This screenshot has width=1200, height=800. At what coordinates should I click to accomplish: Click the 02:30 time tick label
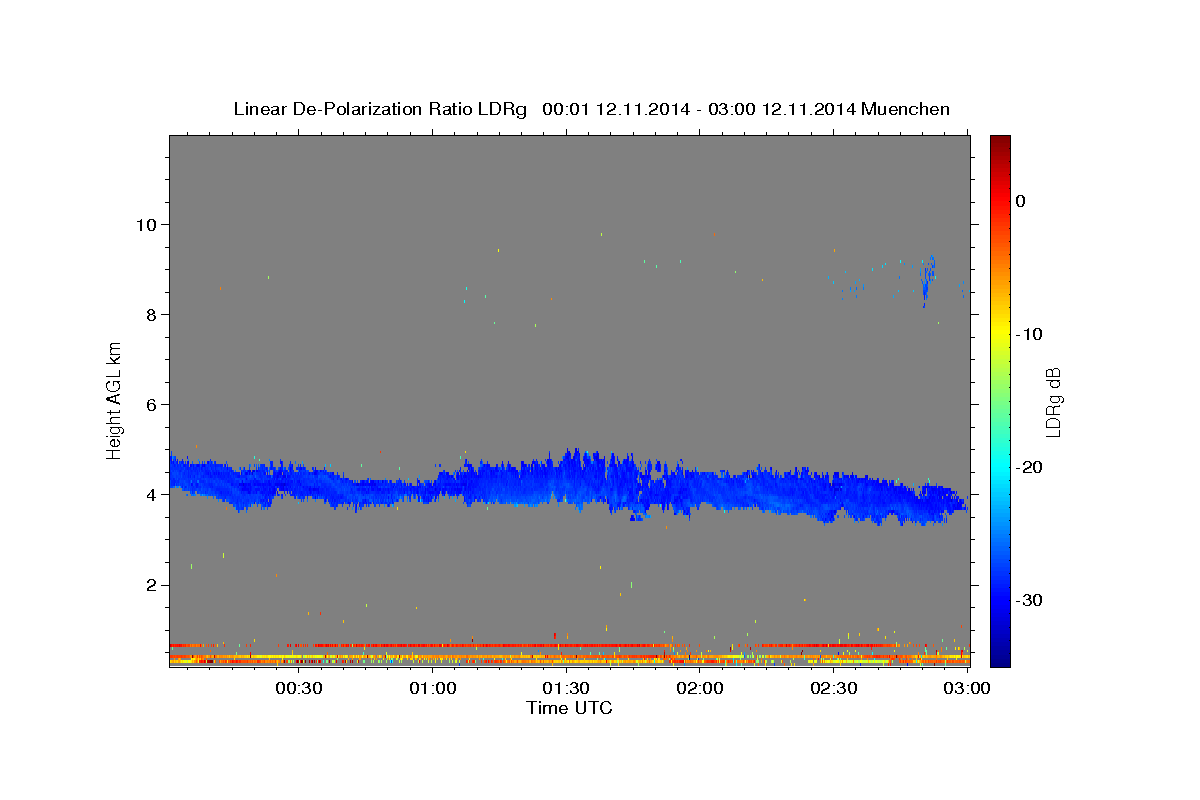pyautogui.click(x=833, y=688)
